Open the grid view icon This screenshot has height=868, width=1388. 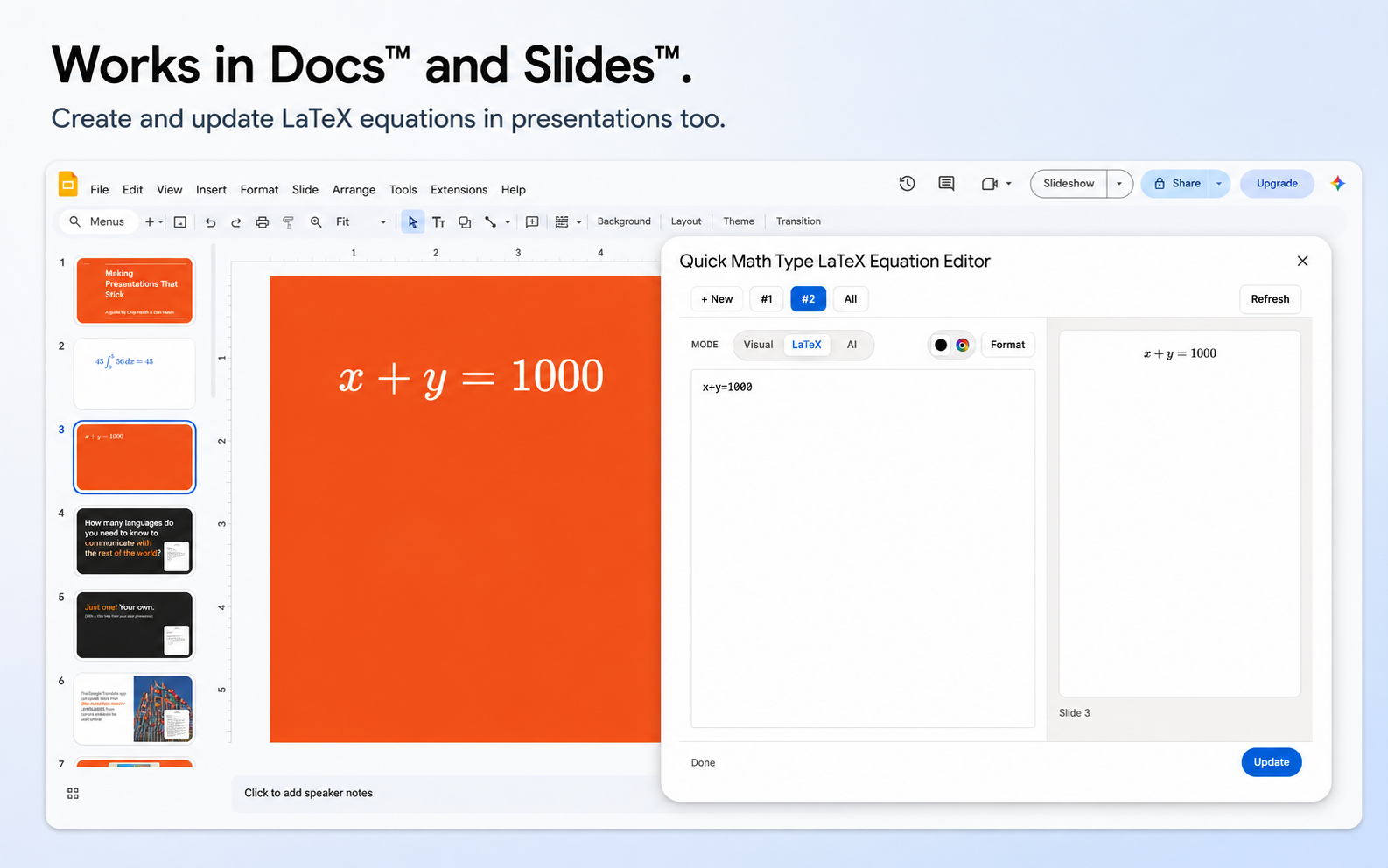coord(73,794)
